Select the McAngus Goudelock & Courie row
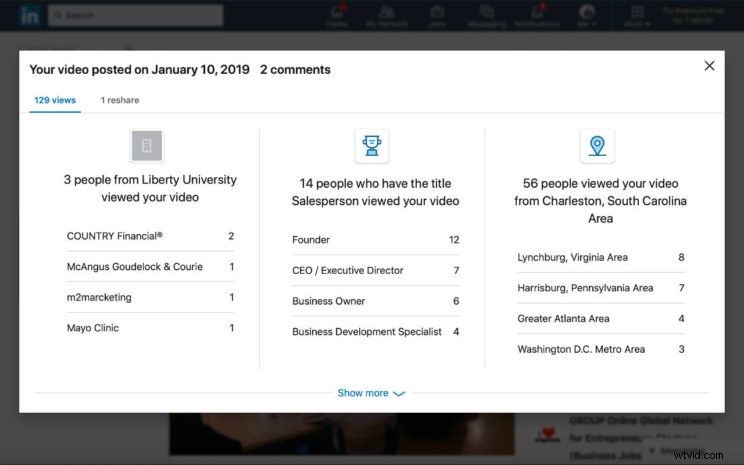This screenshot has width=744, height=465. pyautogui.click(x=150, y=267)
